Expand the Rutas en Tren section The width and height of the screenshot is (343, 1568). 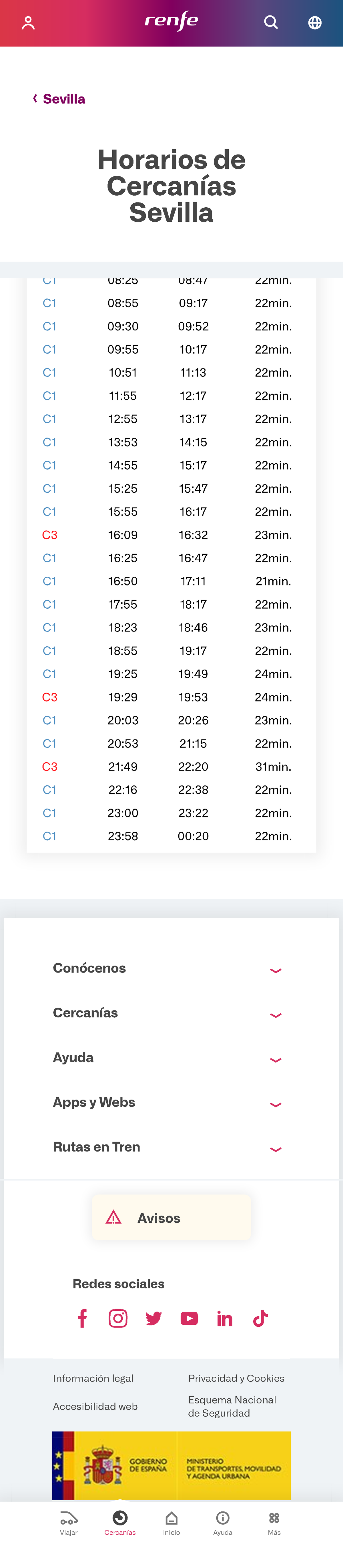click(x=171, y=1147)
